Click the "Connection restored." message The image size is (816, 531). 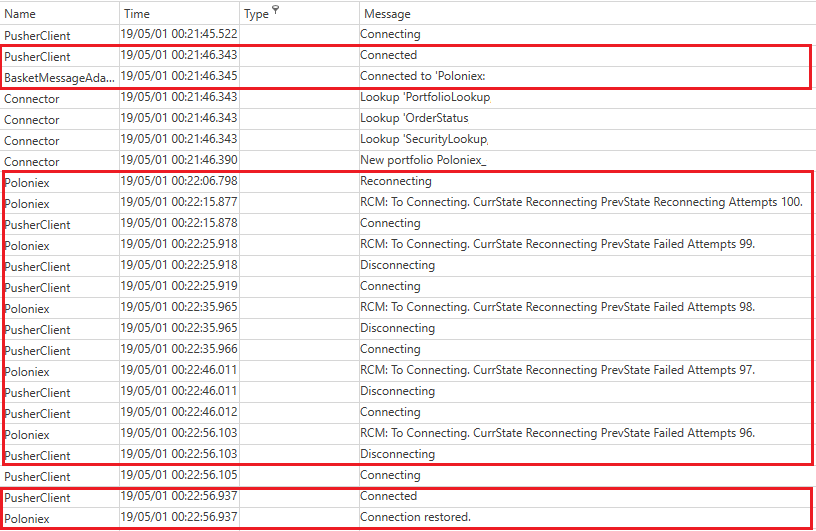415,517
